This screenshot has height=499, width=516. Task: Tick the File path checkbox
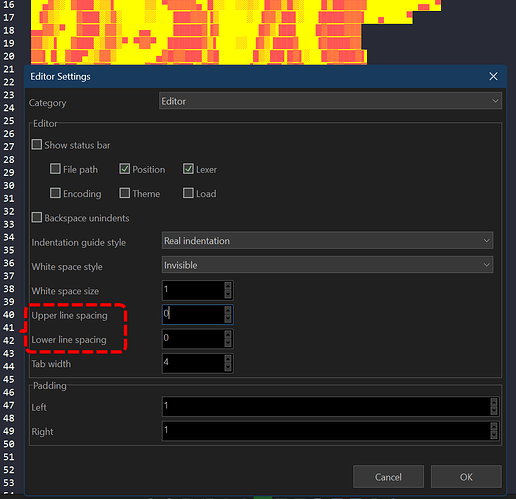pyautogui.click(x=55, y=169)
